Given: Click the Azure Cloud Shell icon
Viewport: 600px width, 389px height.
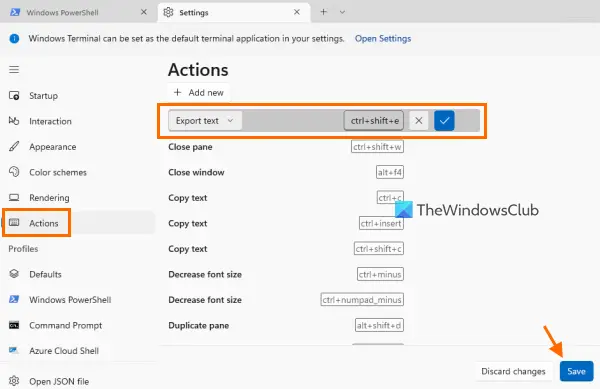Looking at the screenshot, I should coord(14,350).
